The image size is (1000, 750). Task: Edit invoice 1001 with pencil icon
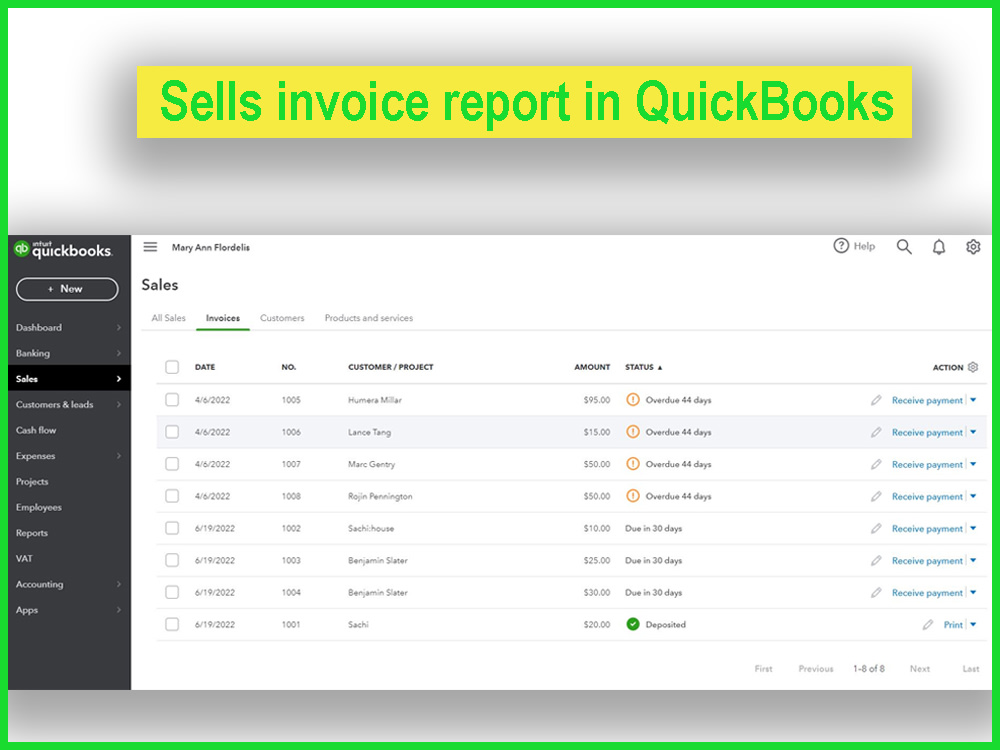coord(928,624)
